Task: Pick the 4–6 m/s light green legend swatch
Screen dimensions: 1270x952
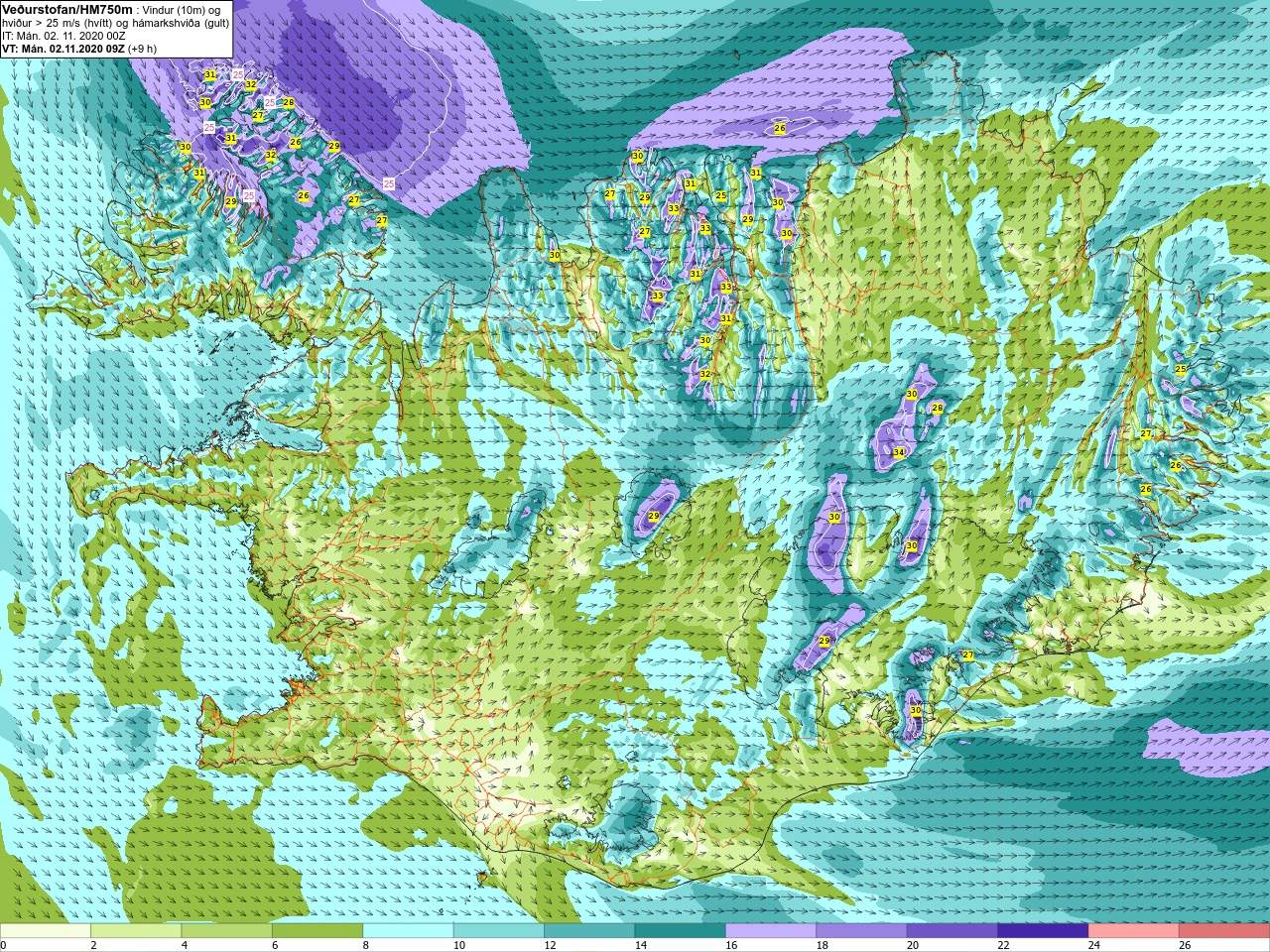Action: click(x=227, y=931)
